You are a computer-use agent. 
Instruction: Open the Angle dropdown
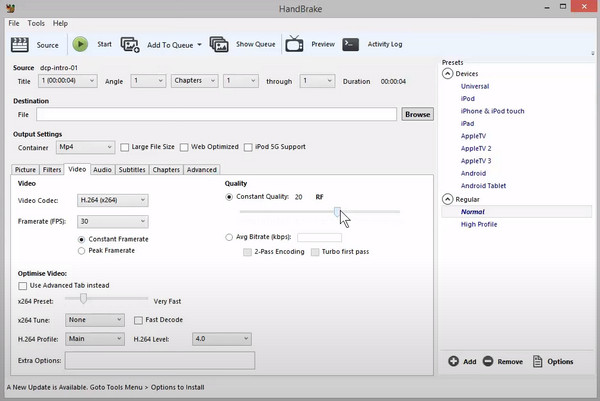(x=148, y=81)
